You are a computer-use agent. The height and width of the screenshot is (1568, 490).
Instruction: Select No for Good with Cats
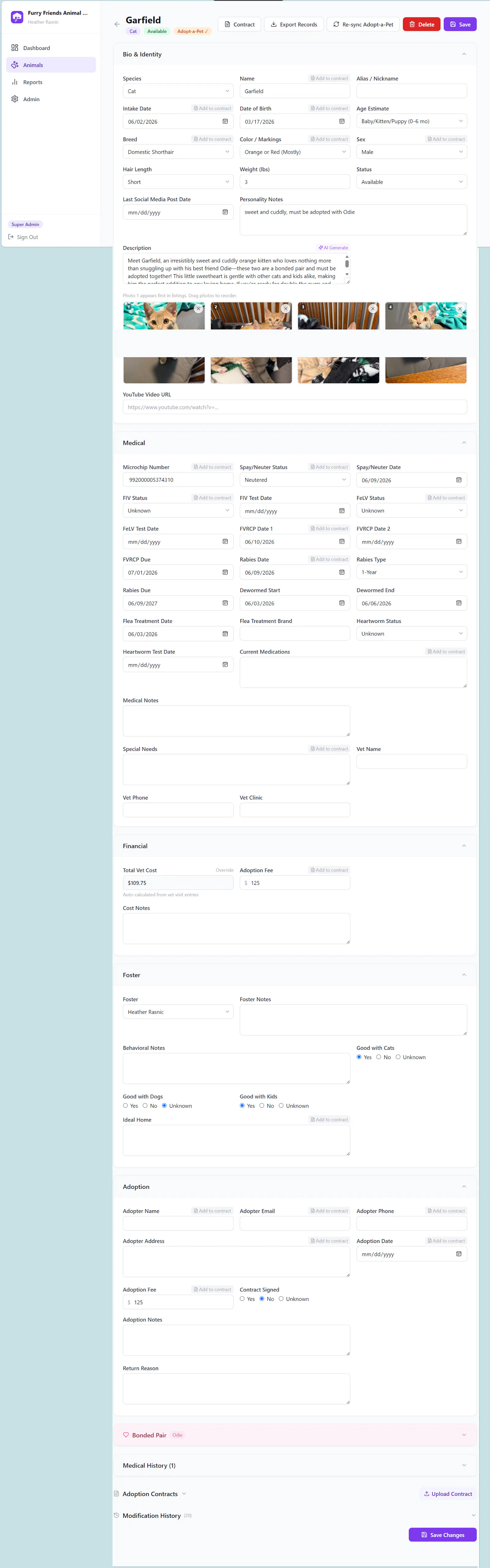point(379,1057)
